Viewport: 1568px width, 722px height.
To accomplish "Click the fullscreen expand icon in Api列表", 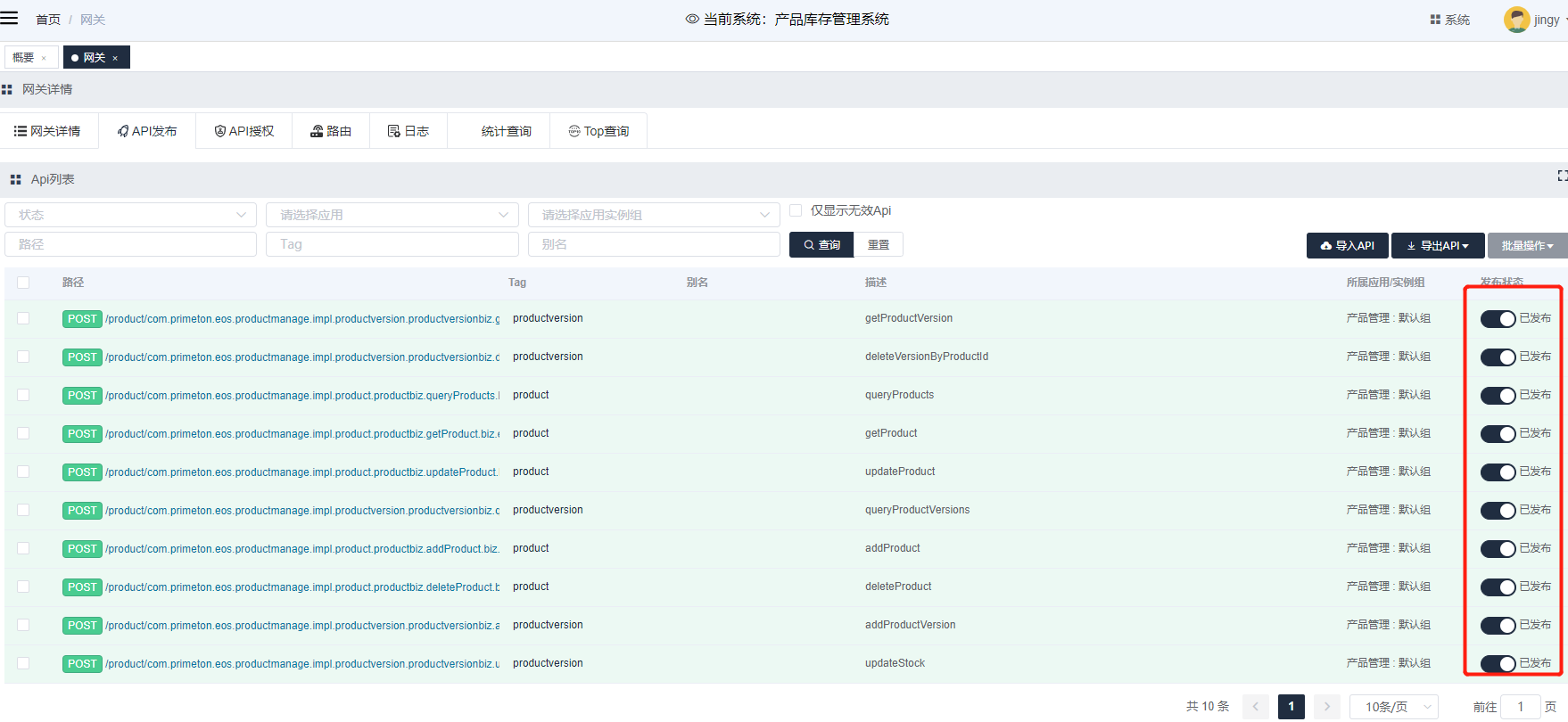I will pyautogui.click(x=1562, y=176).
